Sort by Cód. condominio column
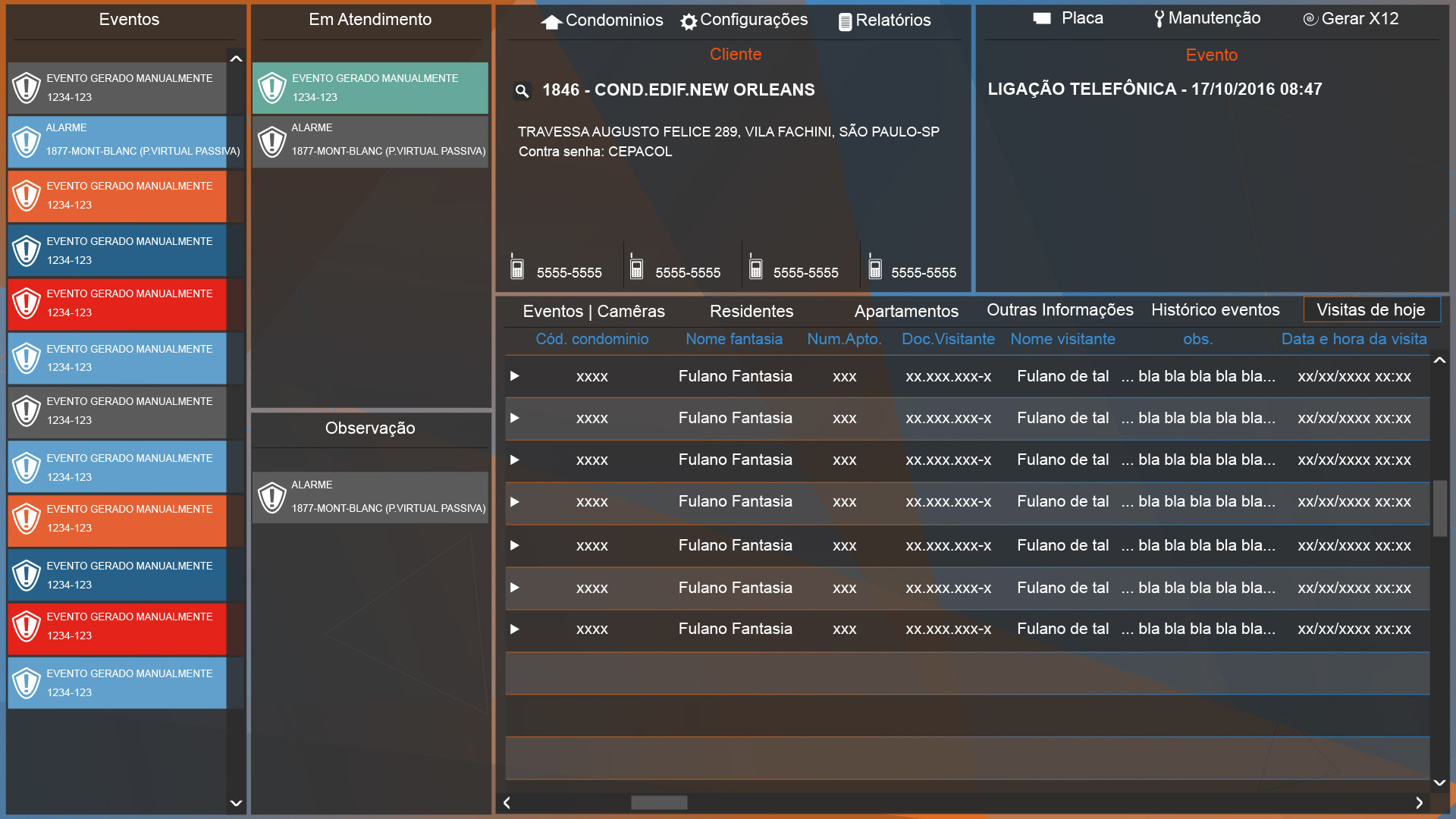The width and height of the screenshot is (1456, 819). [x=592, y=339]
